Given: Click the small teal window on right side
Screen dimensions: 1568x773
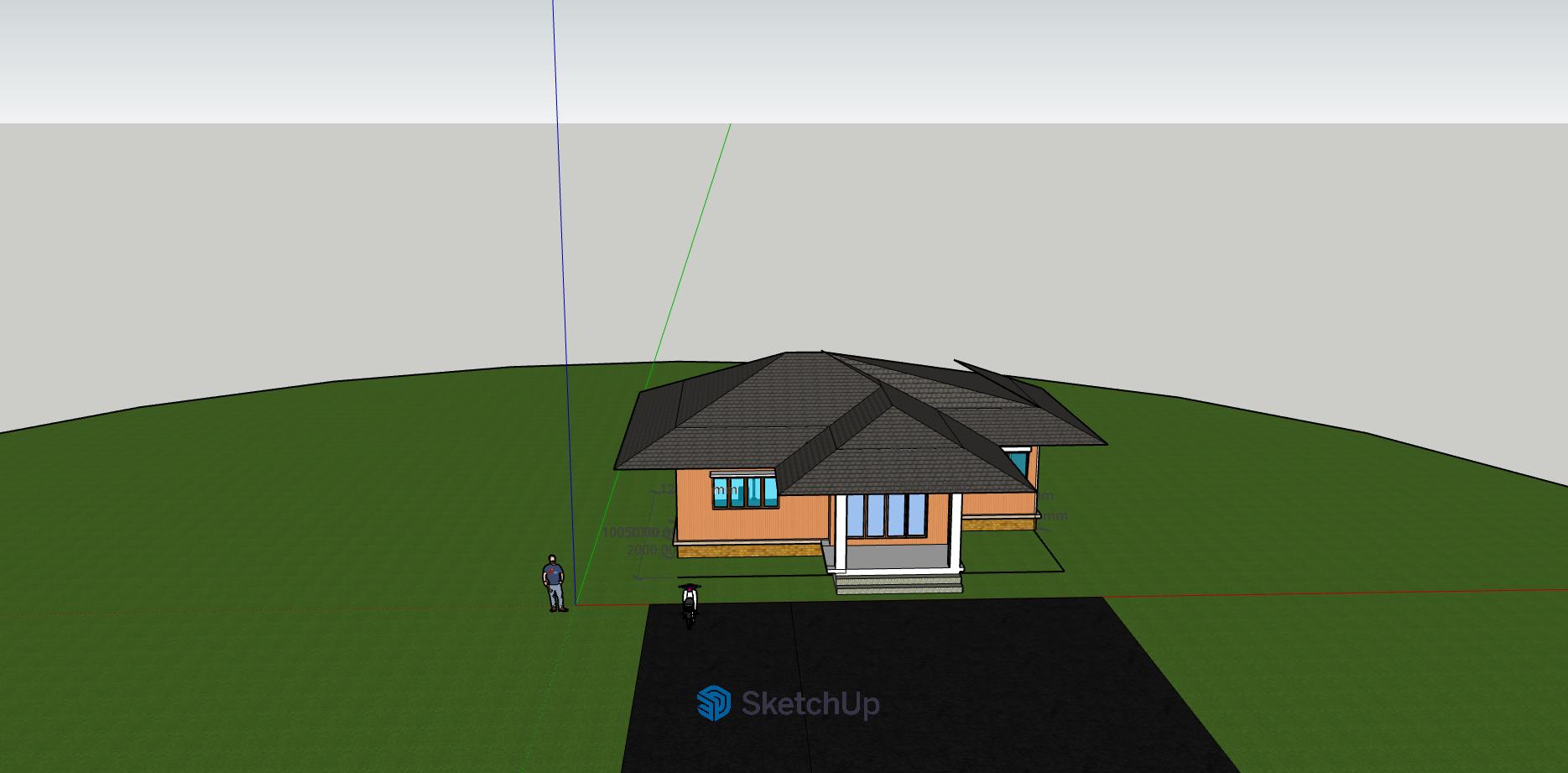Looking at the screenshot, I should [1018, 463].
